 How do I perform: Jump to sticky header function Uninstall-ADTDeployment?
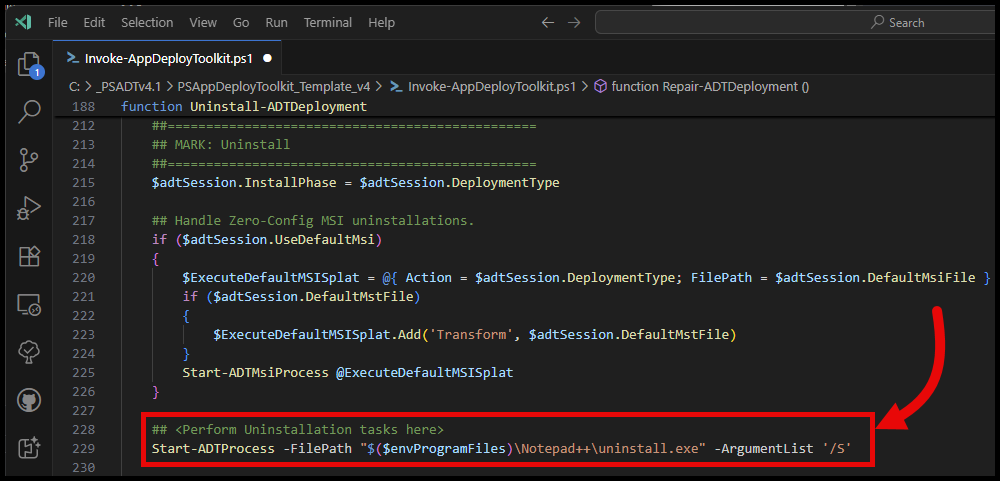[244, 106]
